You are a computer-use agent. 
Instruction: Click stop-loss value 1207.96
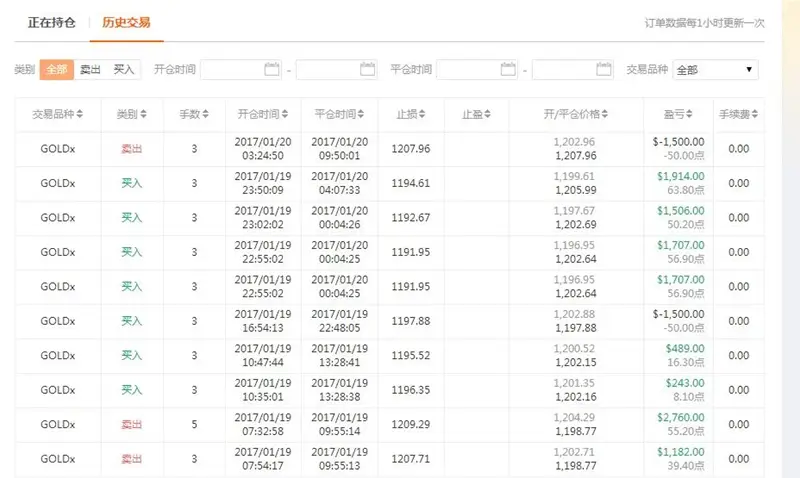point(411,149)
